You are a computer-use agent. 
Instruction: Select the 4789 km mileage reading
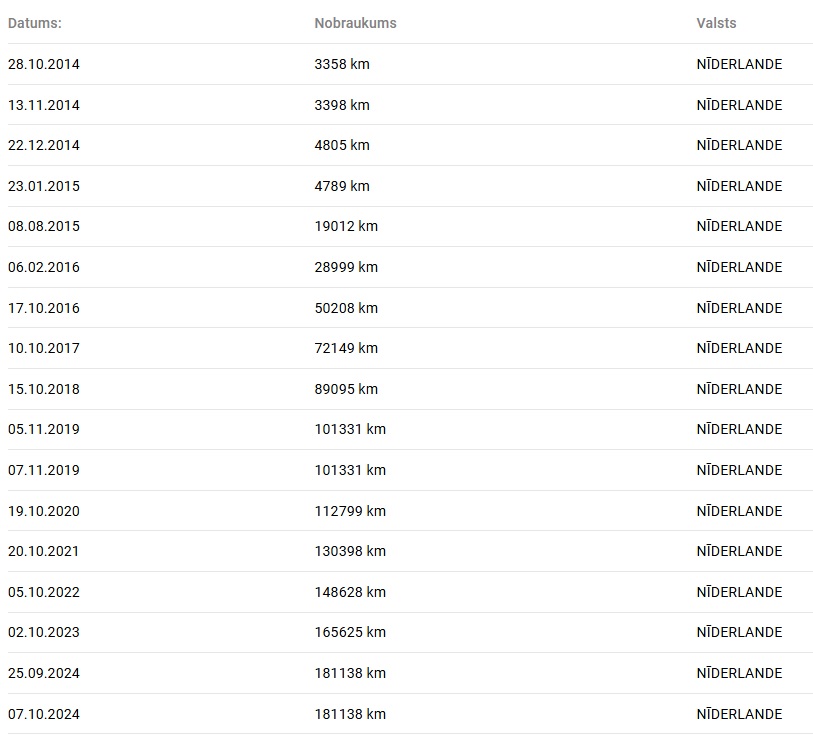(x=342, y=186)
